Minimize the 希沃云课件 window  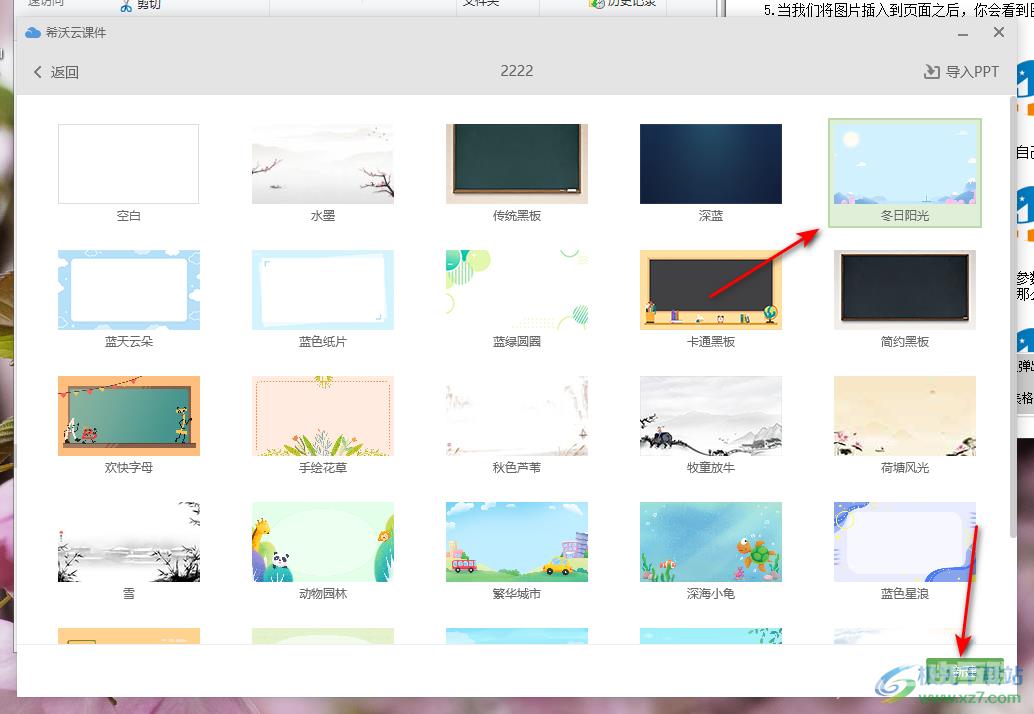tap(963, 34)
